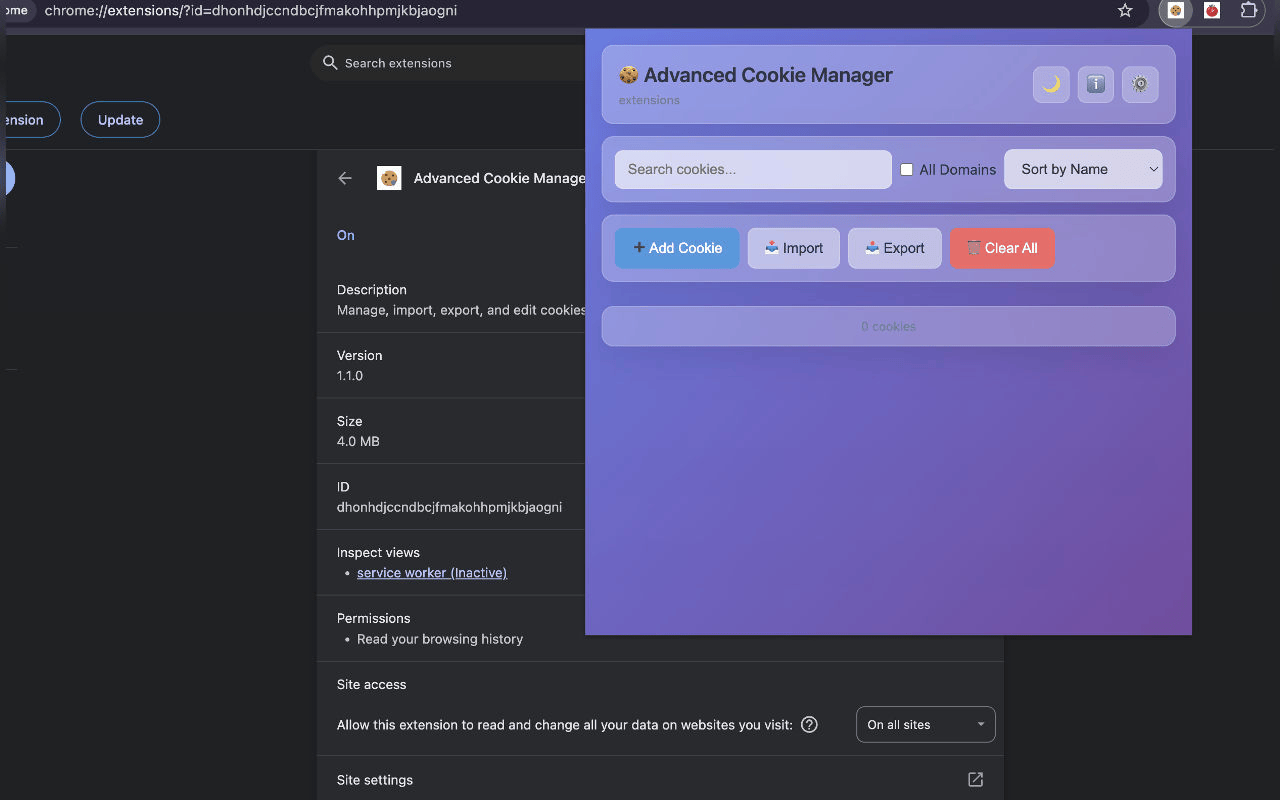Click the magnifier icon in Search extensions
The width and height of the screenshot is (1280, 800).
pos(330,63)
